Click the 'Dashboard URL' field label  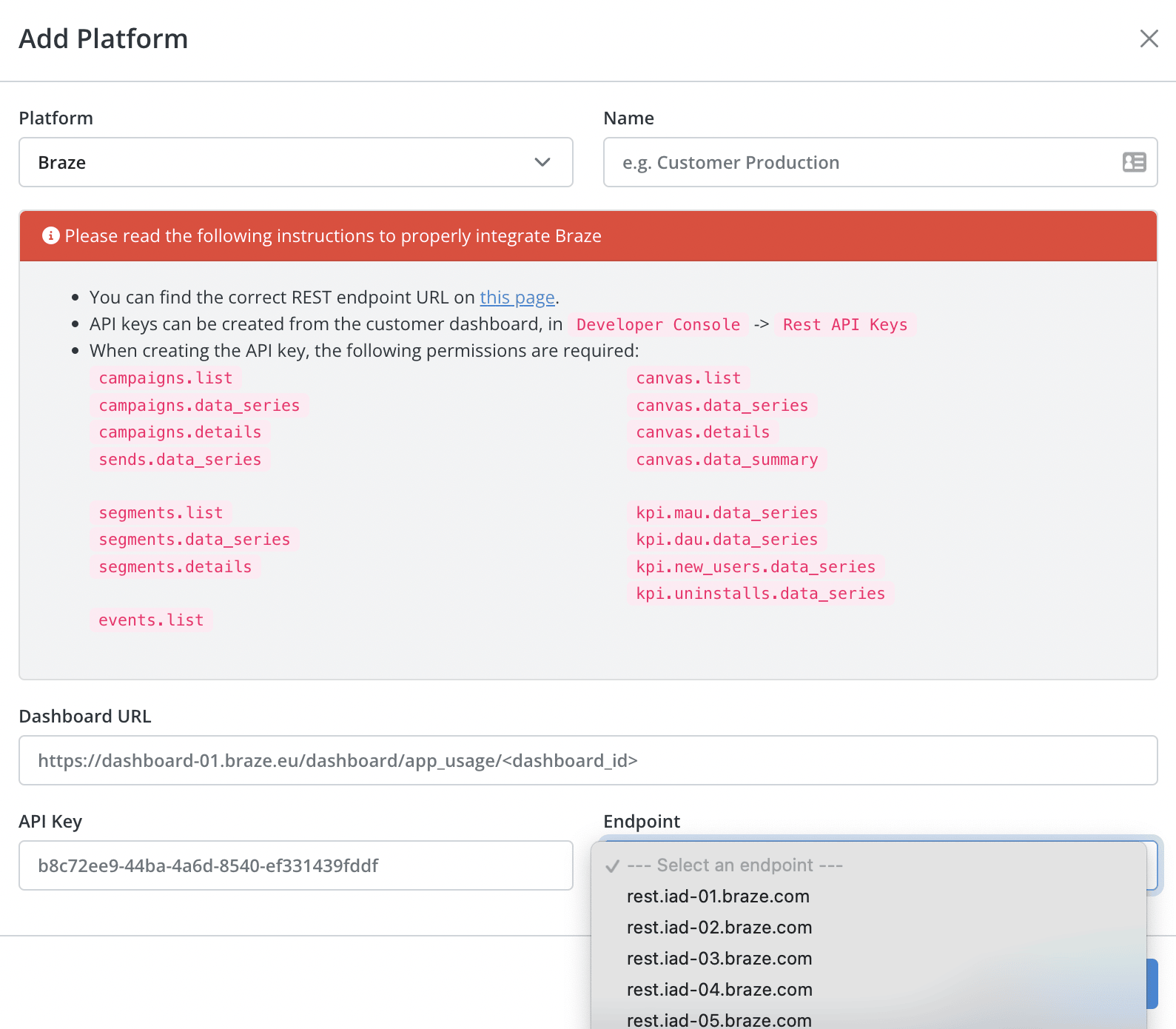click(x=85, y=717)
